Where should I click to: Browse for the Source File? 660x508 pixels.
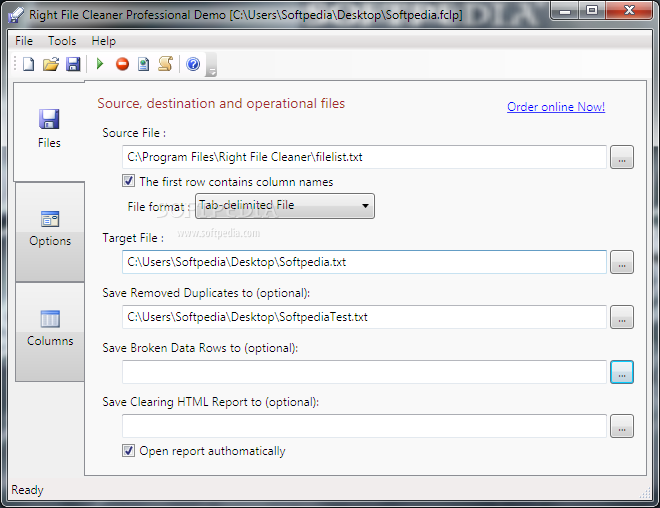(622, 157)
